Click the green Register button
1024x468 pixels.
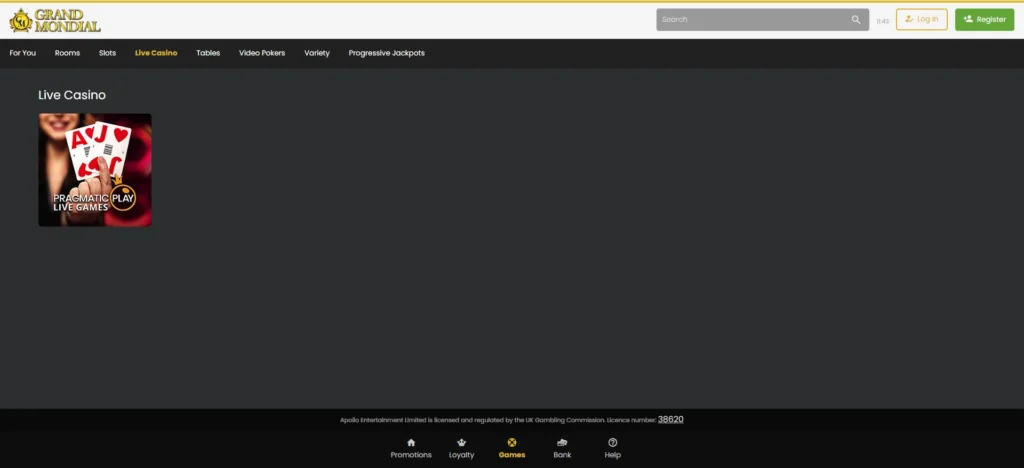point(984,20)
